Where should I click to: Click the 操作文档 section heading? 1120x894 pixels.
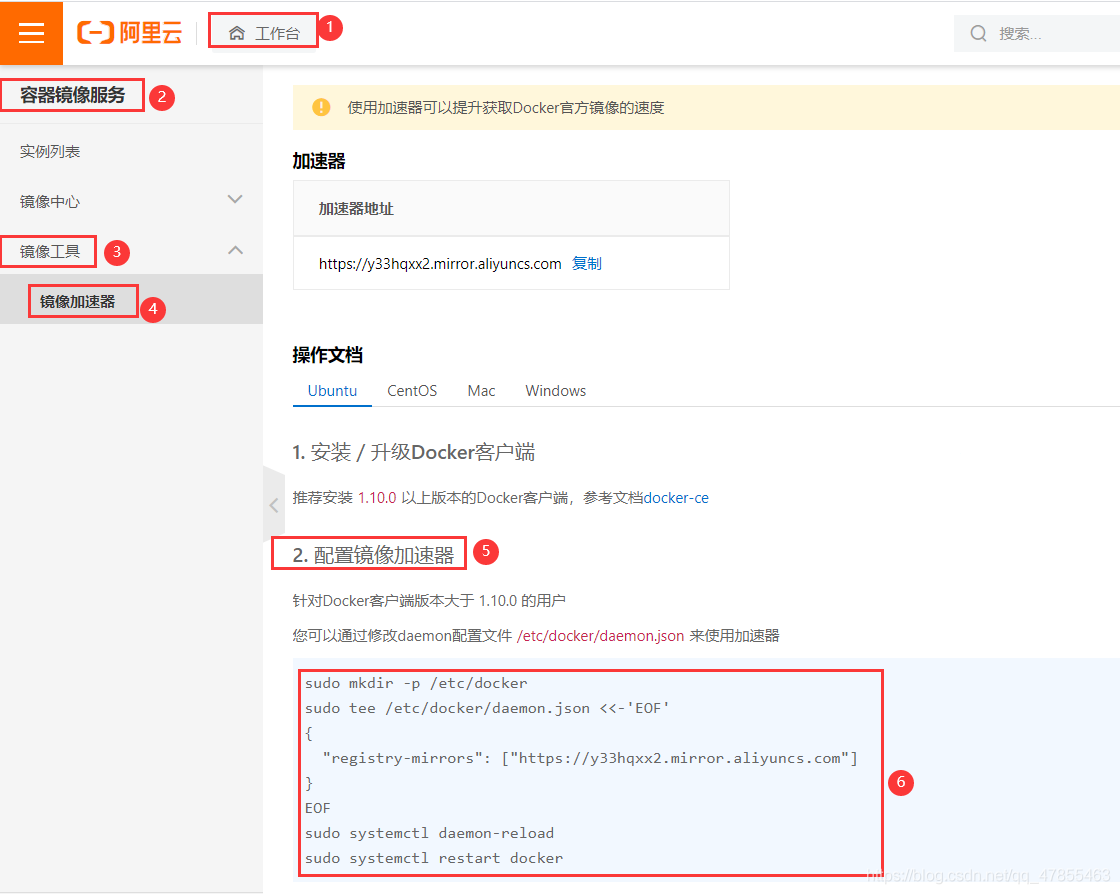328,355
